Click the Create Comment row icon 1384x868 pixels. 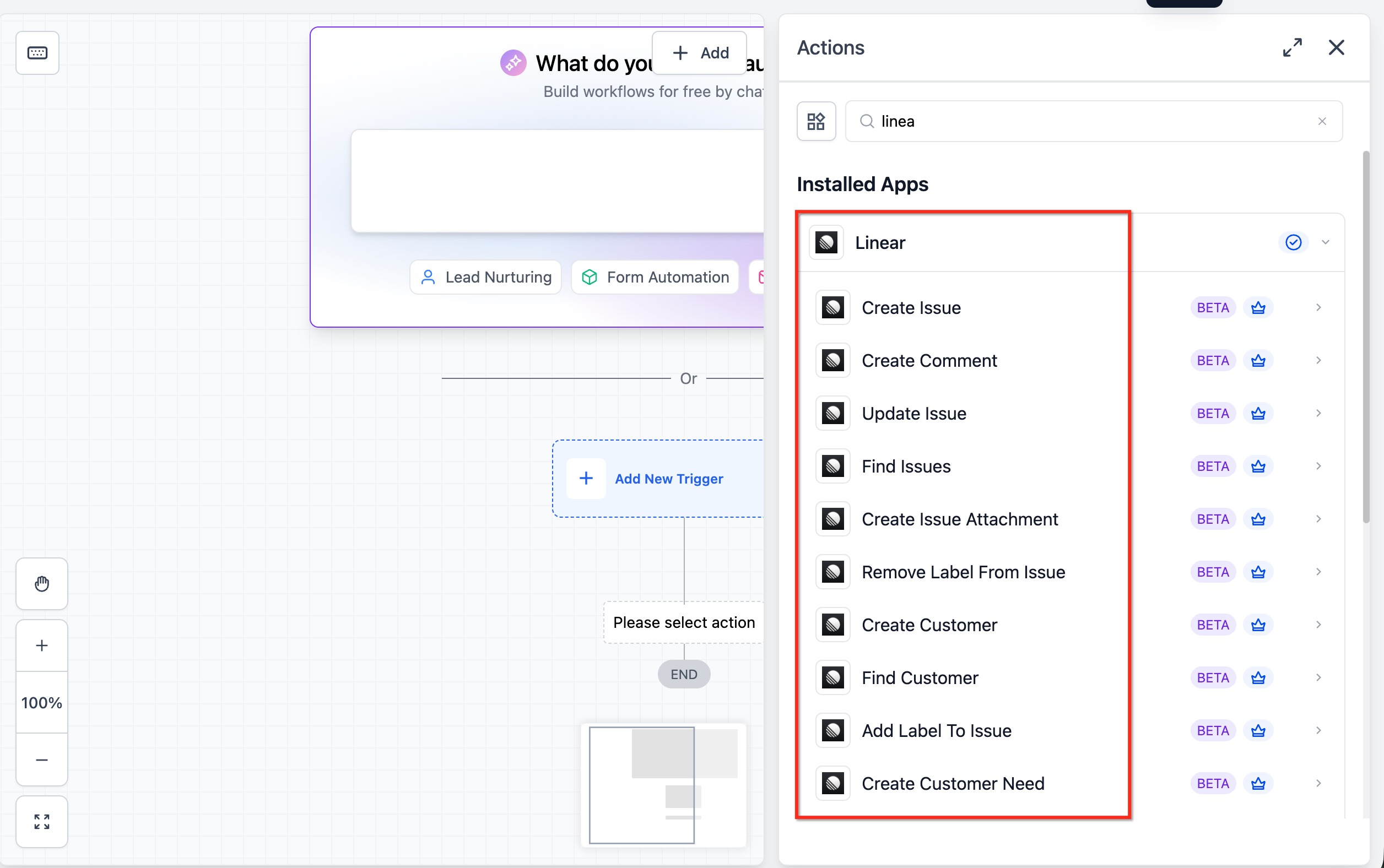832,361
